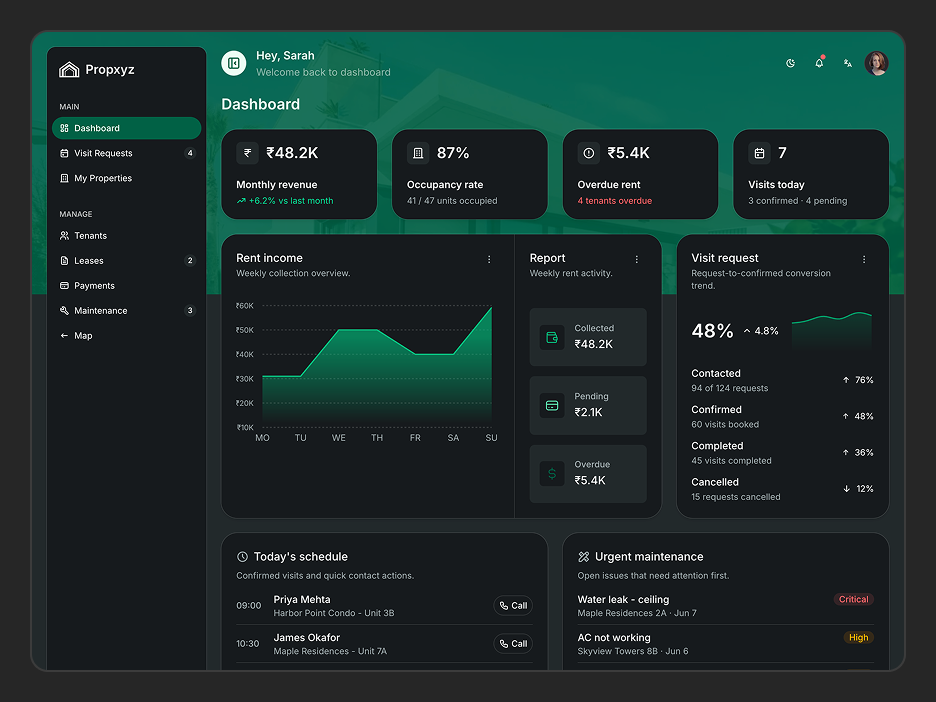The width and height of the screenshot is (936, 702).
Task: Click Dashboard sidebar grid icon
Action: click(64, 128)
